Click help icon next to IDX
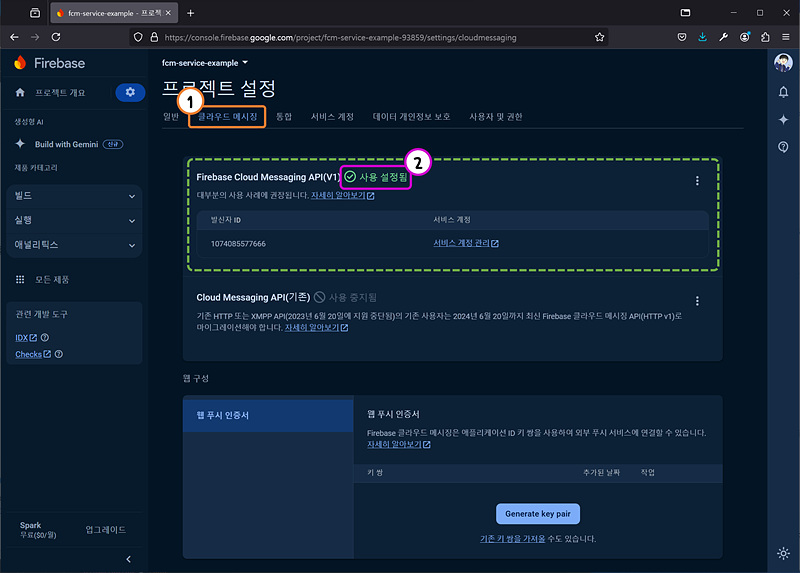800x573 pixels. pos(45,337)
